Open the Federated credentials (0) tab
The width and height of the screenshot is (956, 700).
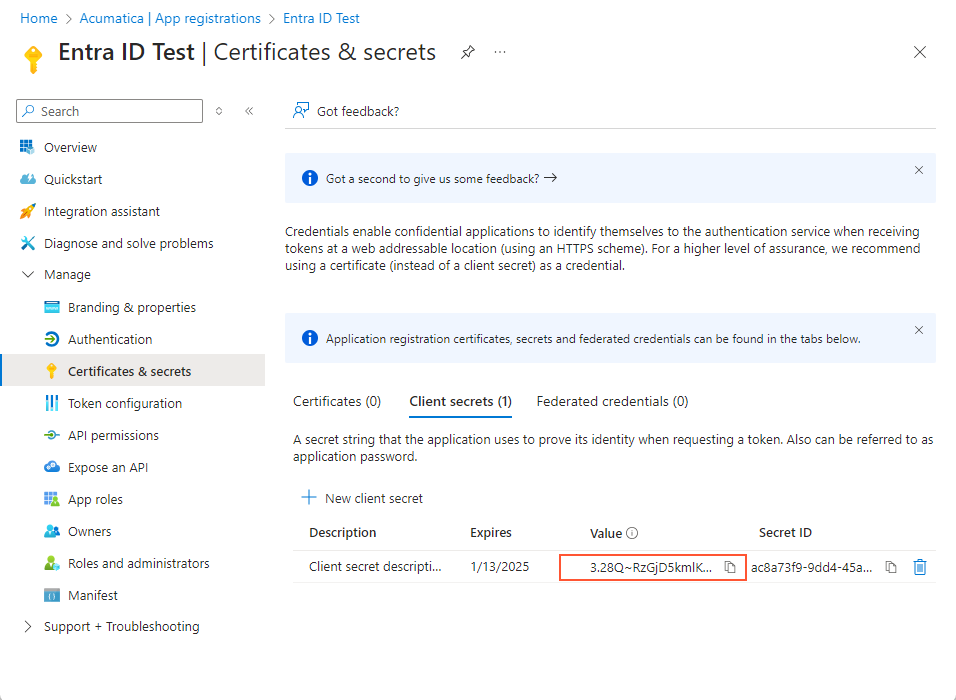pyautogui.click(x=612, y=401)
